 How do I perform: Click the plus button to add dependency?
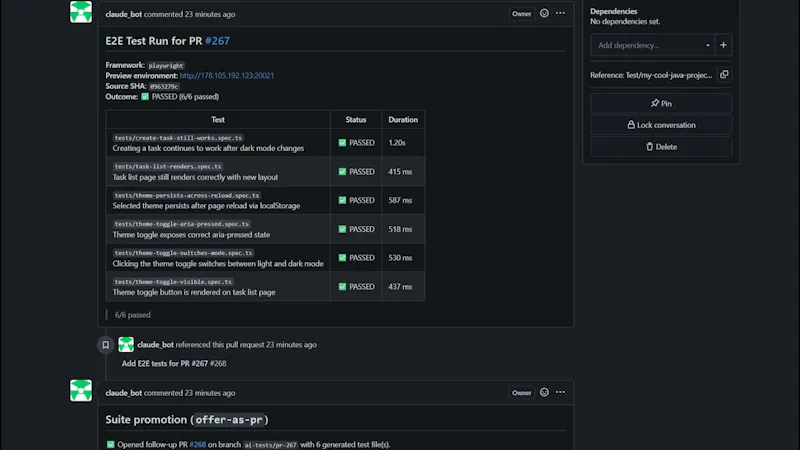(x=723, y=45)
